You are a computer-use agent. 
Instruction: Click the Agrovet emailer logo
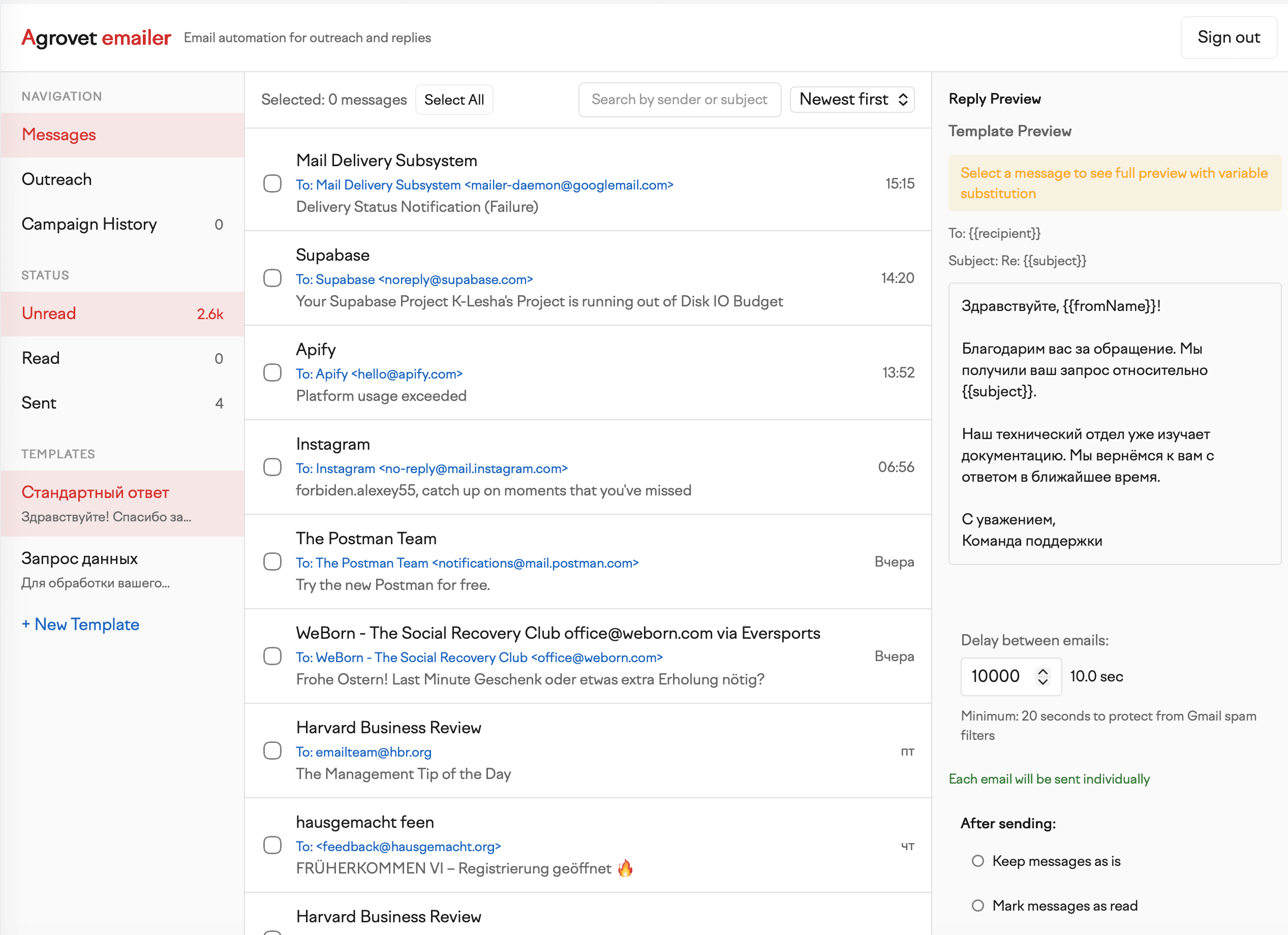pyautogui.click(x=96, y=38)
